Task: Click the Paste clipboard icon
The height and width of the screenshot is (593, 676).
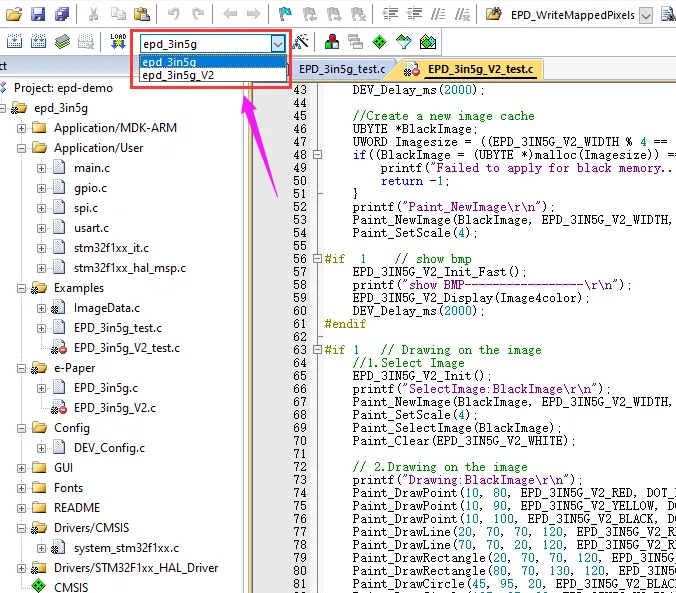Action: click(141, 14)
